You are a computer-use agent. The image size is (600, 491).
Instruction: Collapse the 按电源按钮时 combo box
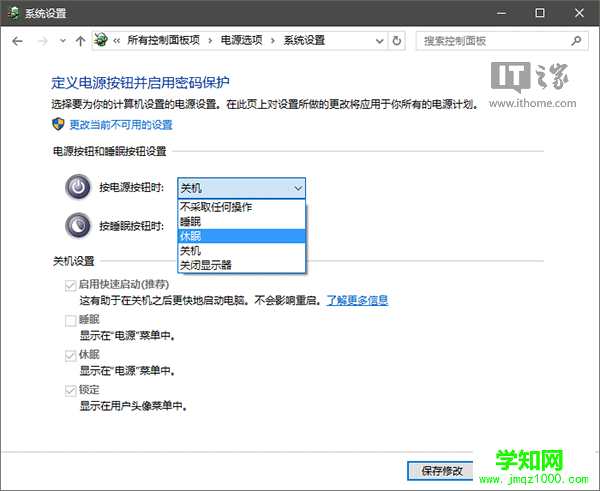click(x=241, y=188)
